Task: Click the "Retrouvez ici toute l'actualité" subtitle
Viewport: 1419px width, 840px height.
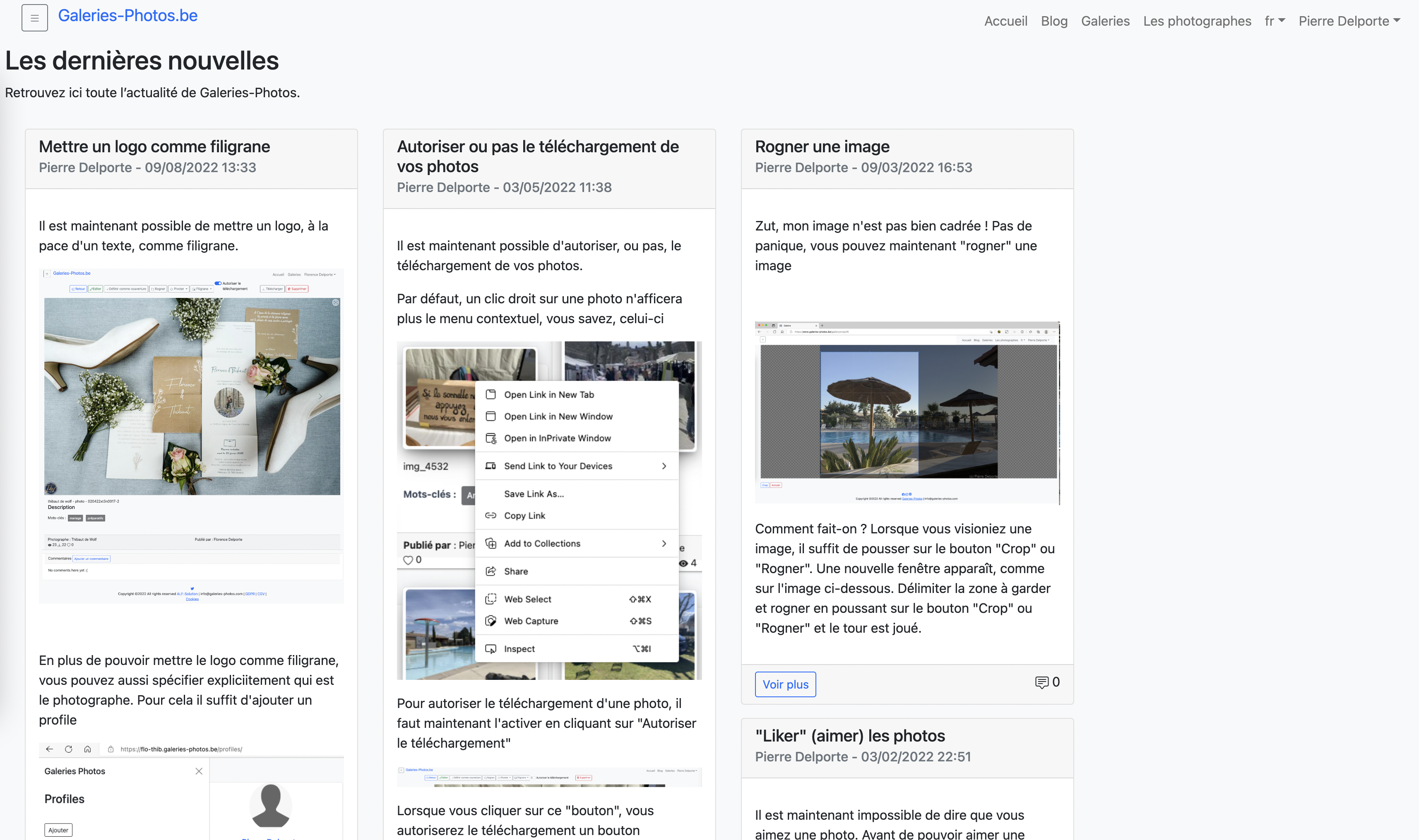Action: pyautogui.click(x=152, y=92)
